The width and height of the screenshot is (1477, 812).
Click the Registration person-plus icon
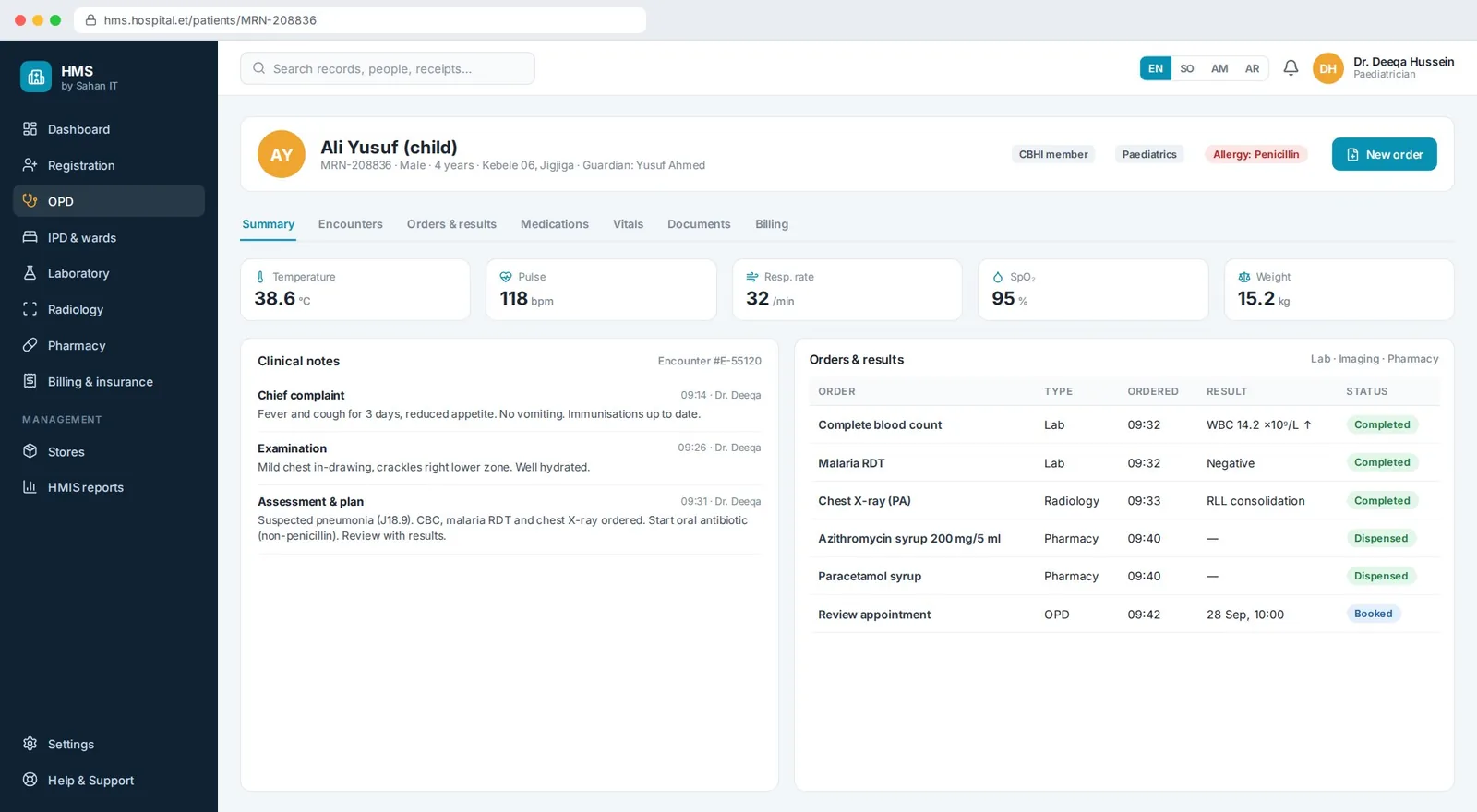tap(30, 165)
